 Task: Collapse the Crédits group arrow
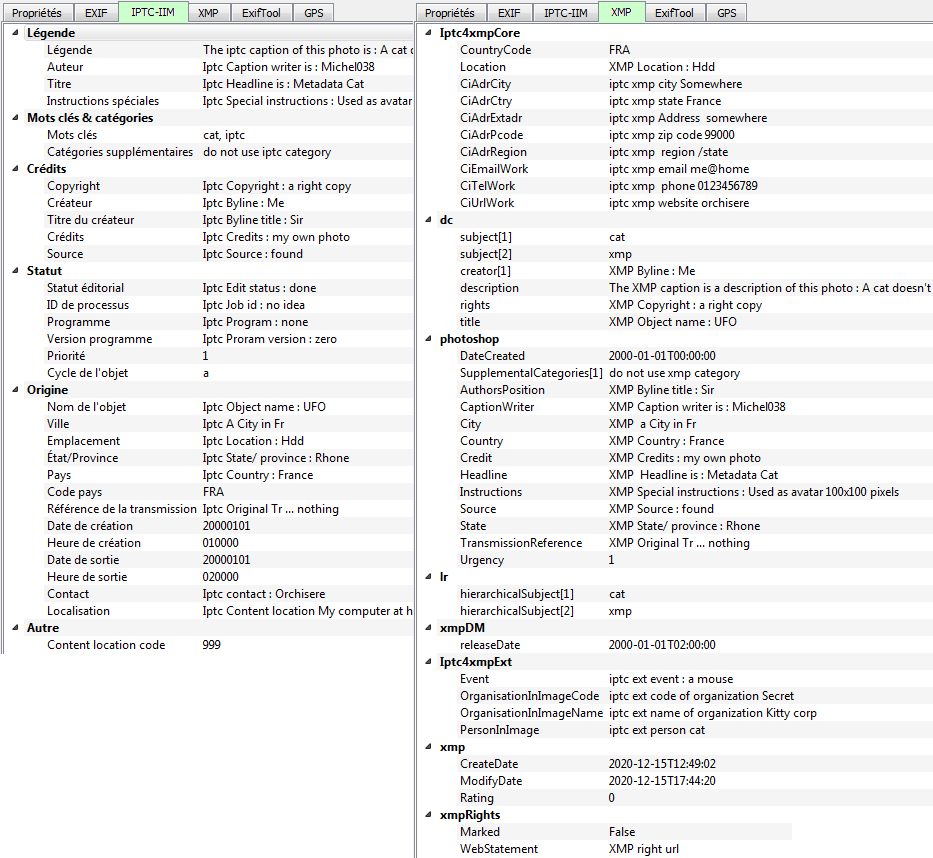pos(15,168)
